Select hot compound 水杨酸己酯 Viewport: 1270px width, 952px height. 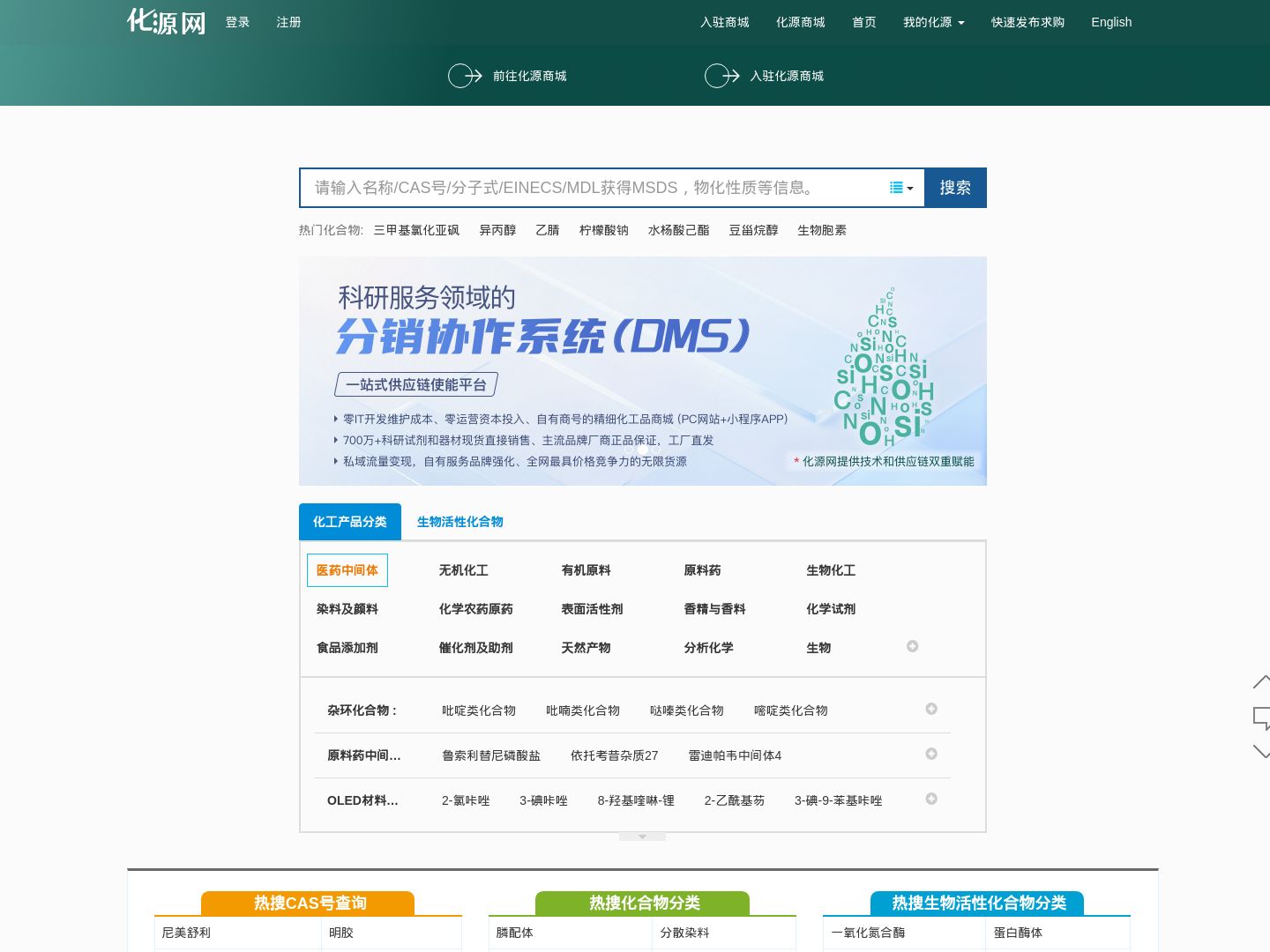tap(679, 230)
